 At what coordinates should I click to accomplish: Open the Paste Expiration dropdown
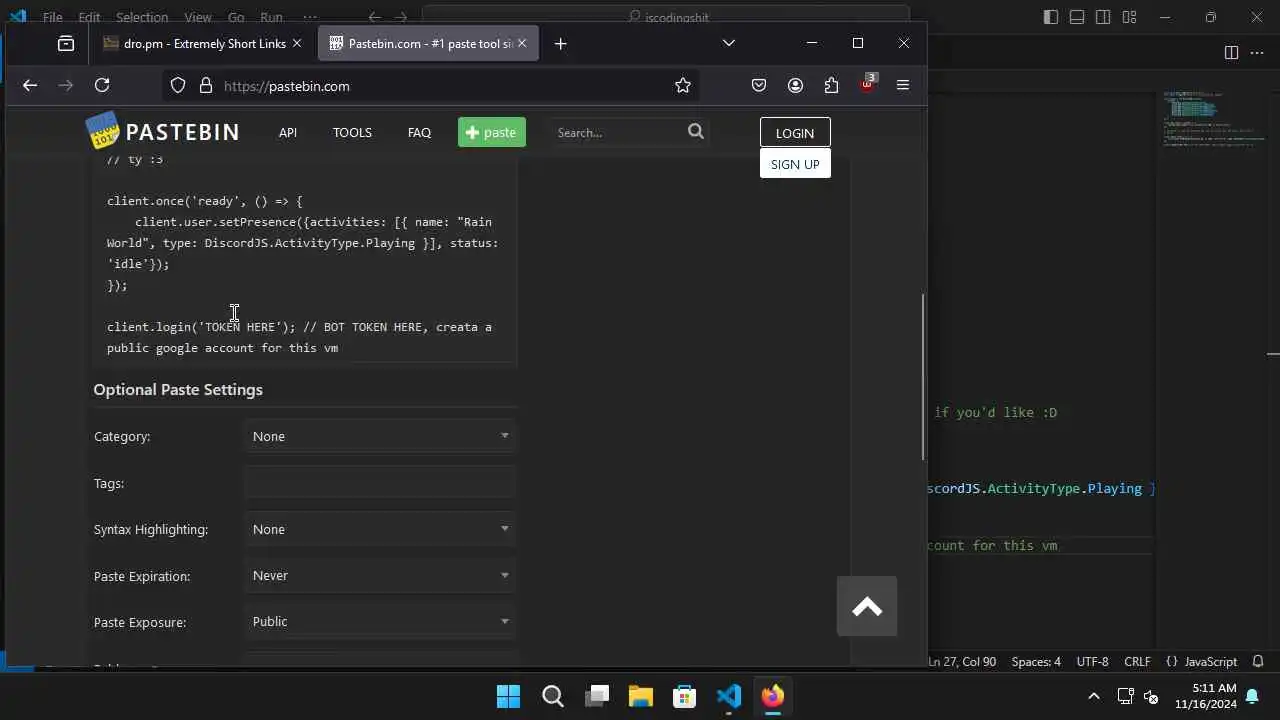pos(380,576)
